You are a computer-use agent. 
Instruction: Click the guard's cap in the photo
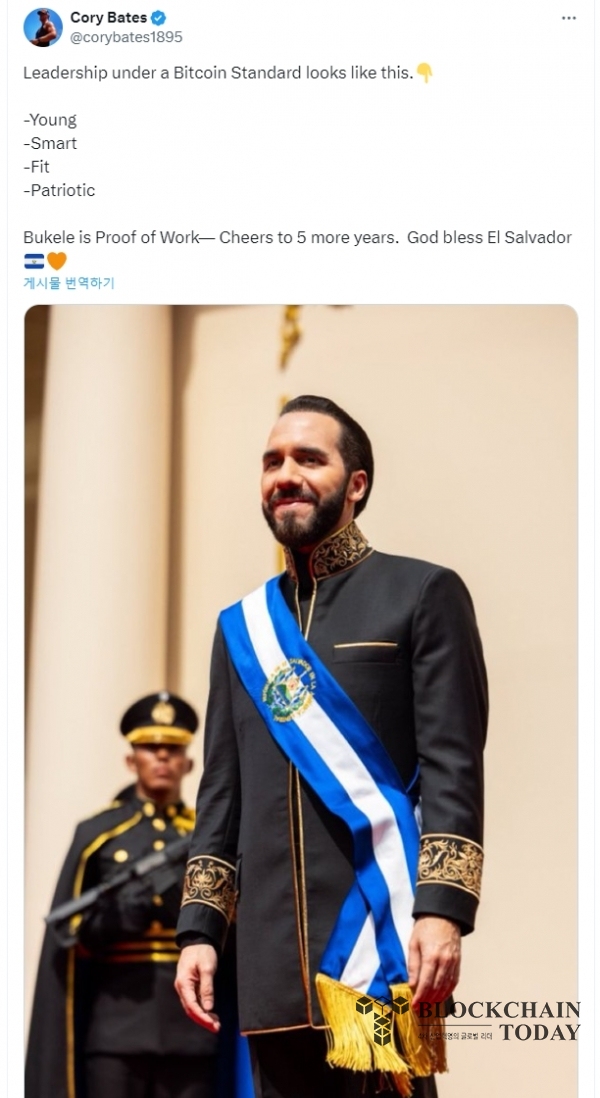[x=159, y=718]
